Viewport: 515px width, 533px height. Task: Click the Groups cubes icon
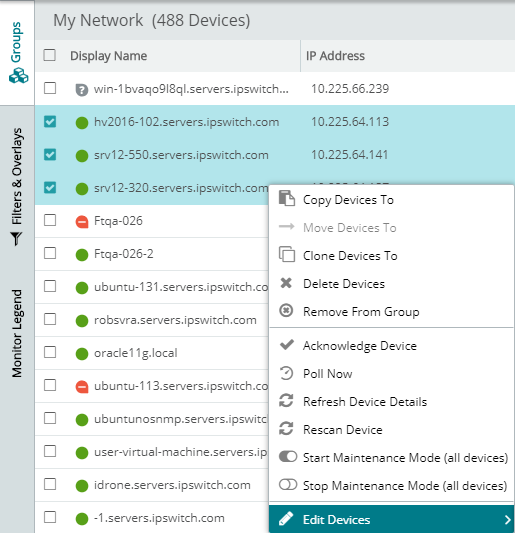point(18,75)
